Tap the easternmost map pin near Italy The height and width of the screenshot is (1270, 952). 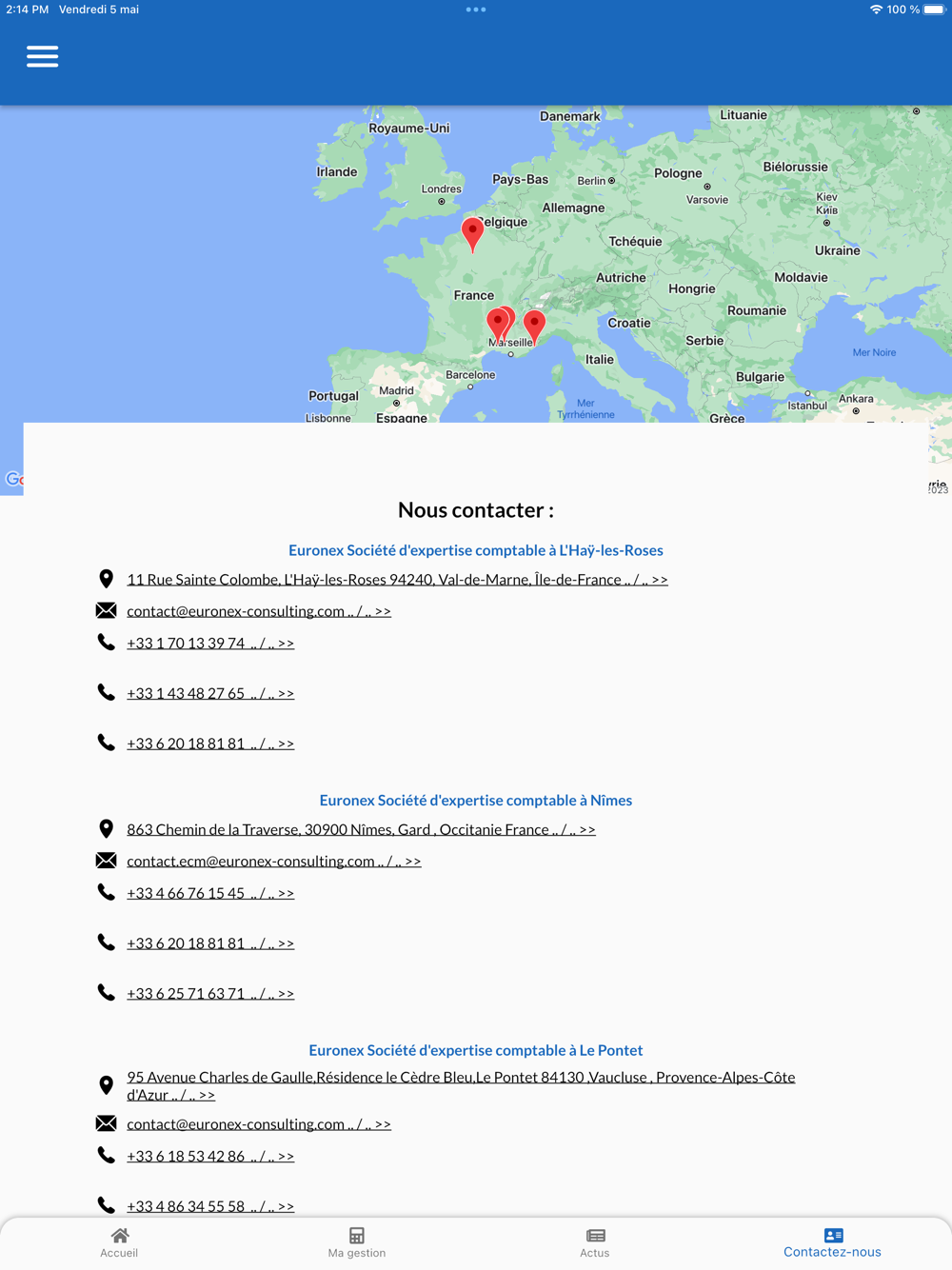pos(535,327)
